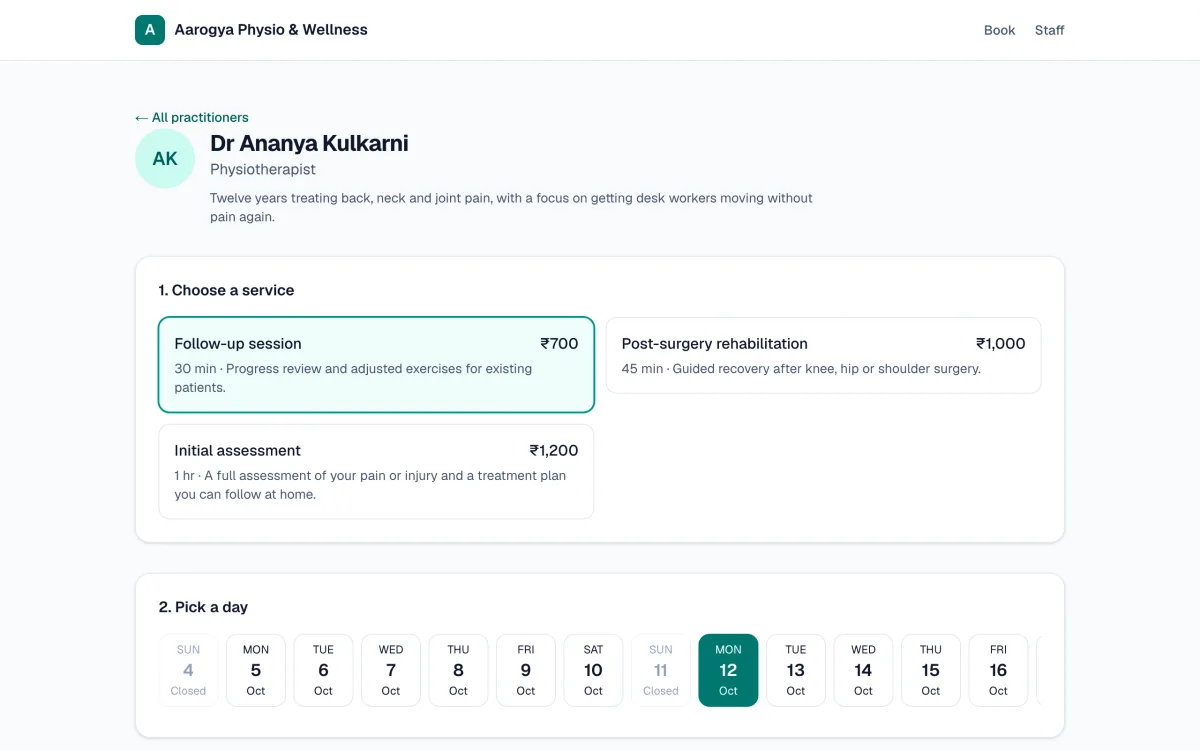This screenshot has height=750, width=1200.
Task: Open the Staff navigation link
Action: (x=1049, y=30)
